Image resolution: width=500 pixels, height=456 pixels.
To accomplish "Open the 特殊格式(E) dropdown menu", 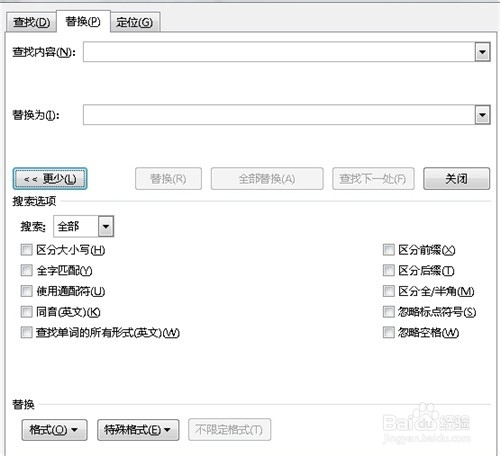I will [138, 430].
